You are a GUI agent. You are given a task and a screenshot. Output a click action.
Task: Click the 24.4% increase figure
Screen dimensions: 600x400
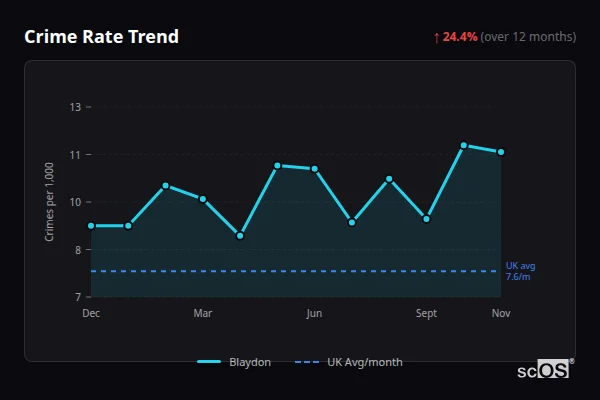(460, 37)
